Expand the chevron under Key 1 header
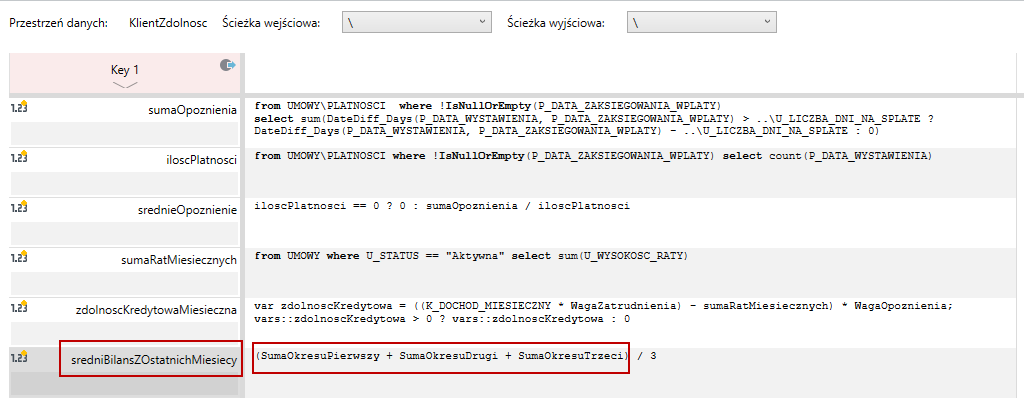The width and height of the screenshot is (1024, 408). pyautogui.click(x=125, y=85)
